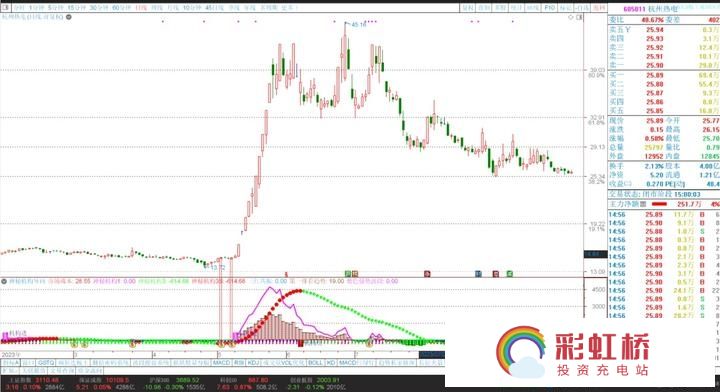Viewport: 720px width, 392px height.
Task: Choose the 60分钟 period tab
Action: [121, 8]
